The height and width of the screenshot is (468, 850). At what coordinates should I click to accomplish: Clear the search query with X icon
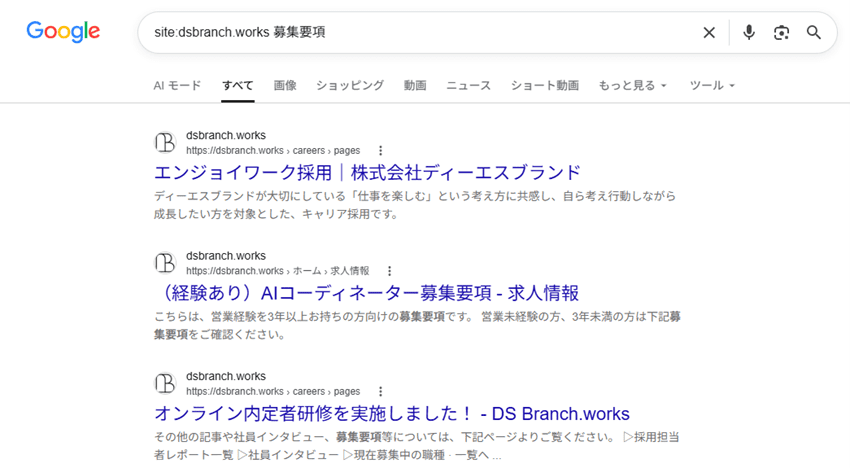[x=709, y=33]
